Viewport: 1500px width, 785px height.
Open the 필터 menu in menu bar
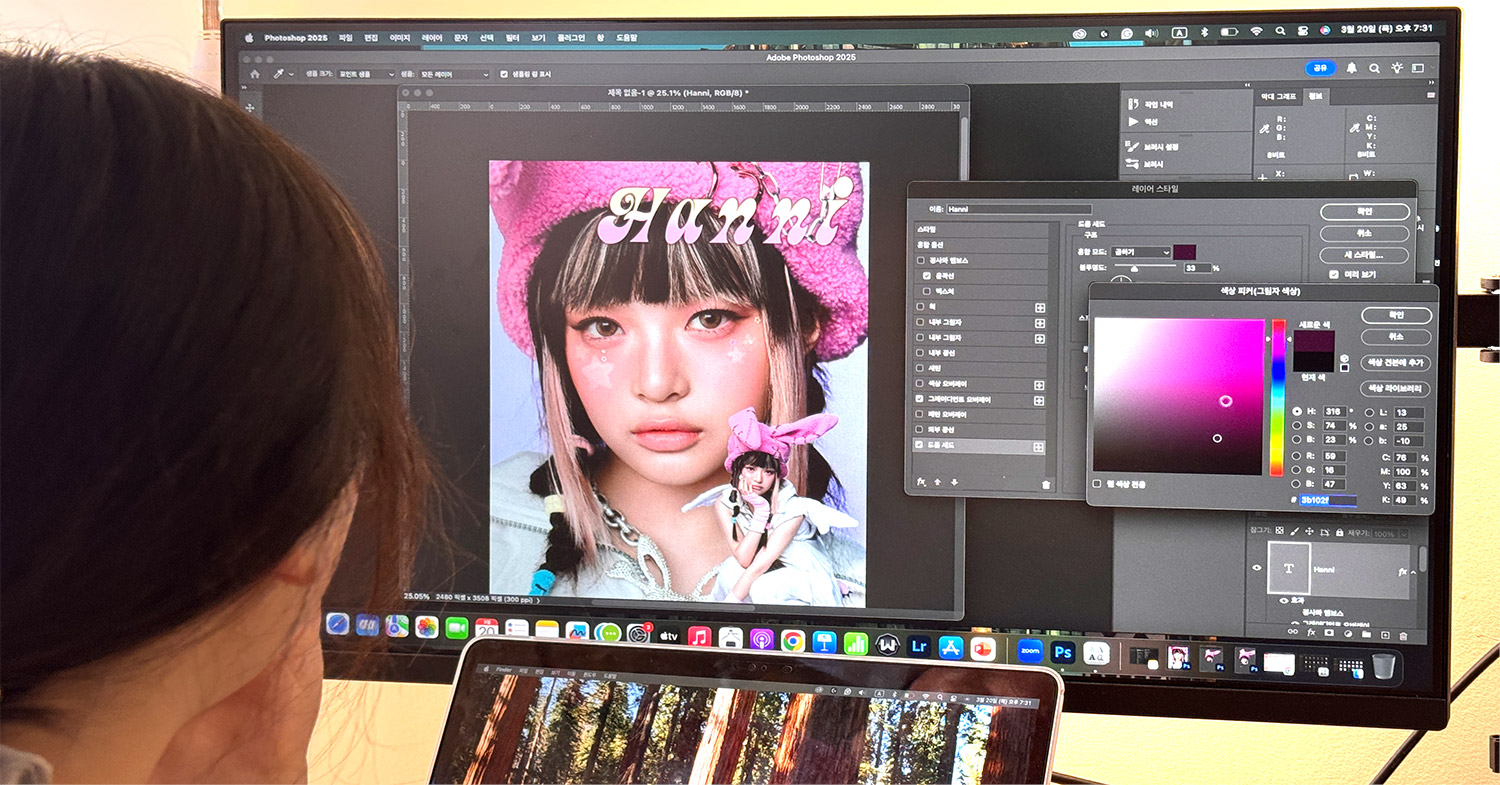tap(513, 38)
